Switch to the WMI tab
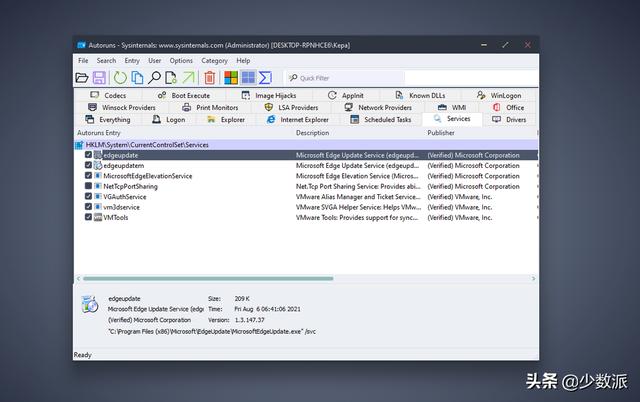The image size is (640, 402). coord(452,107)
